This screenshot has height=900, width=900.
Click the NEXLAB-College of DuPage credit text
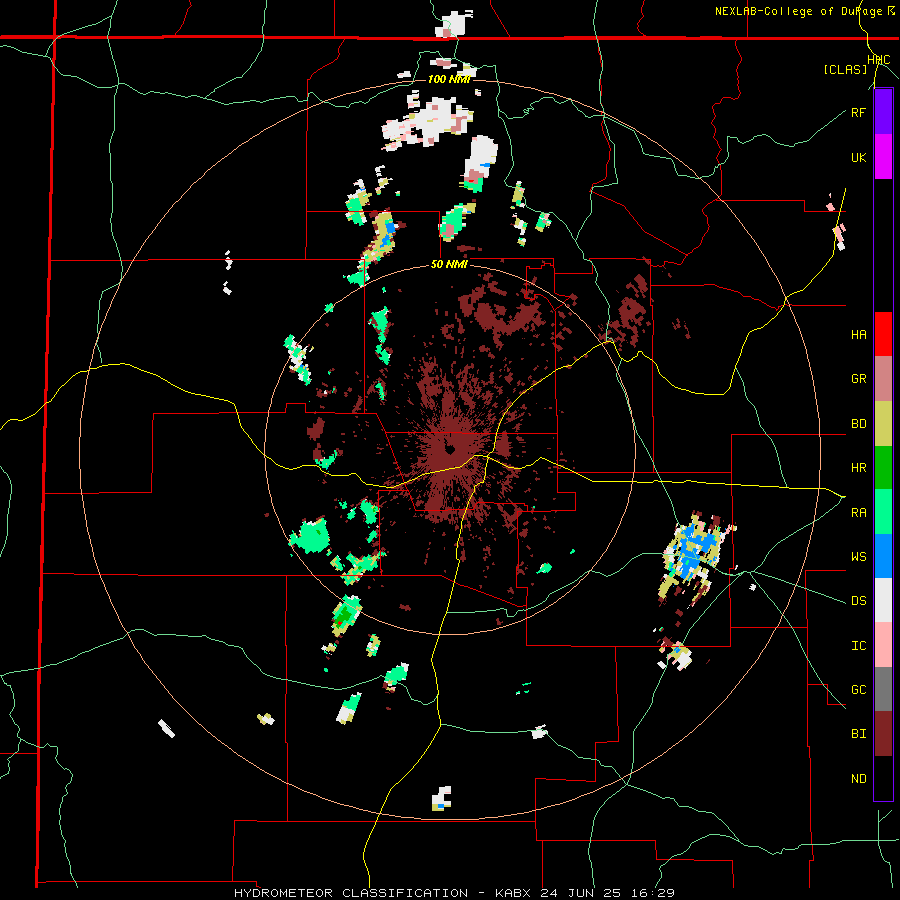(x=798, y=11)
